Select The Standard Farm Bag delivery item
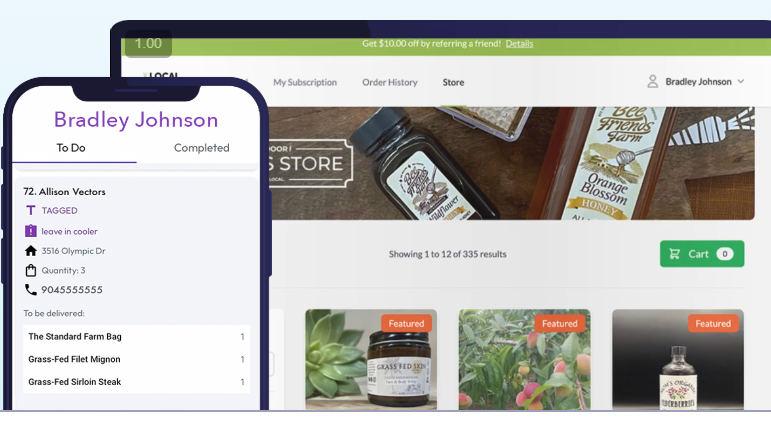The height and width of the screenshot is (424, 771). click(x=136, y=336)
